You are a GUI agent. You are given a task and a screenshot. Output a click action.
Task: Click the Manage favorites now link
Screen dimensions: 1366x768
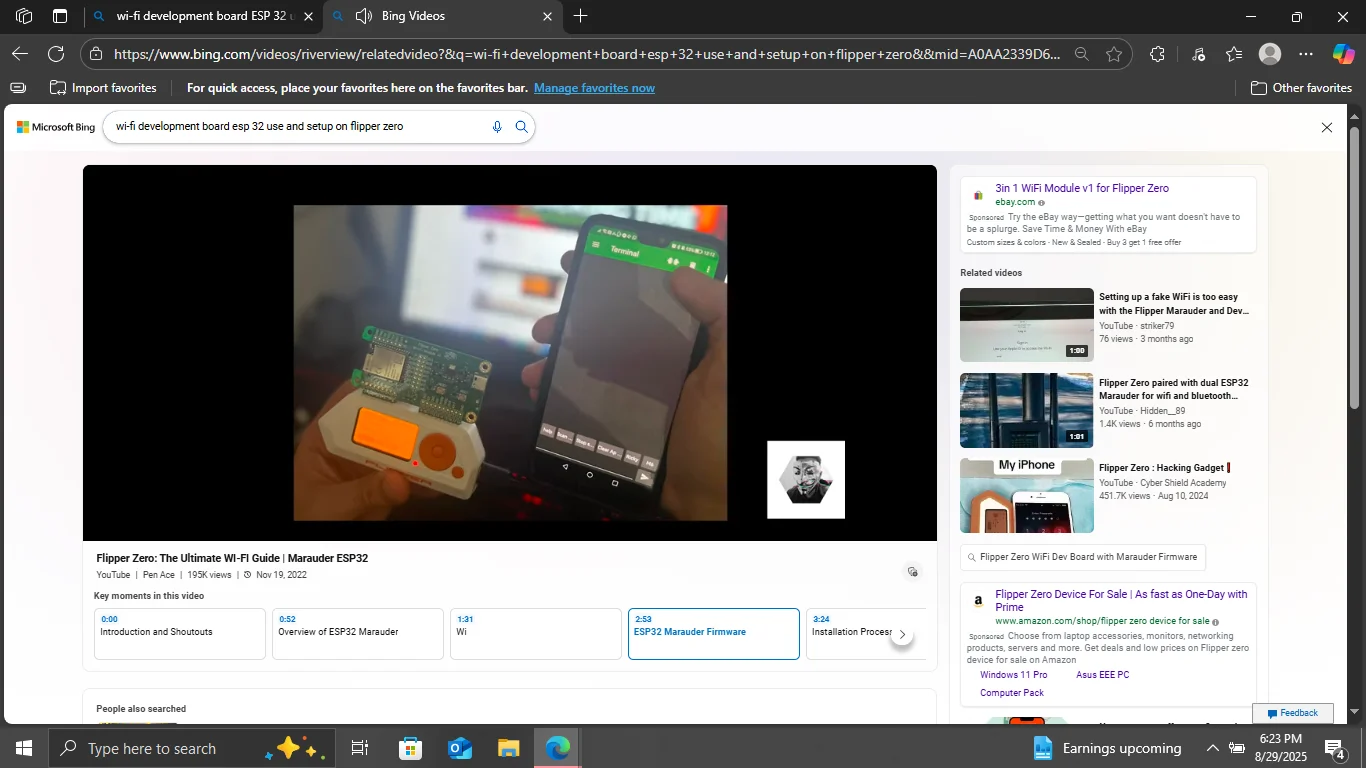coord(594,88)
